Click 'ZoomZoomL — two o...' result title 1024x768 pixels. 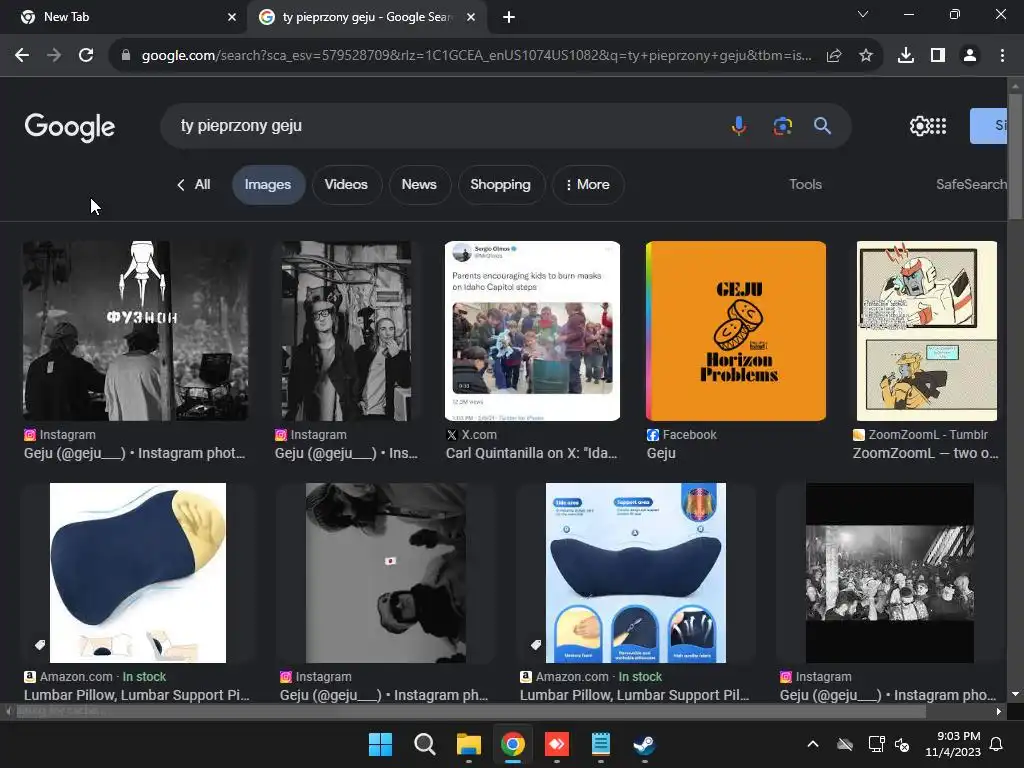[925, 453]
